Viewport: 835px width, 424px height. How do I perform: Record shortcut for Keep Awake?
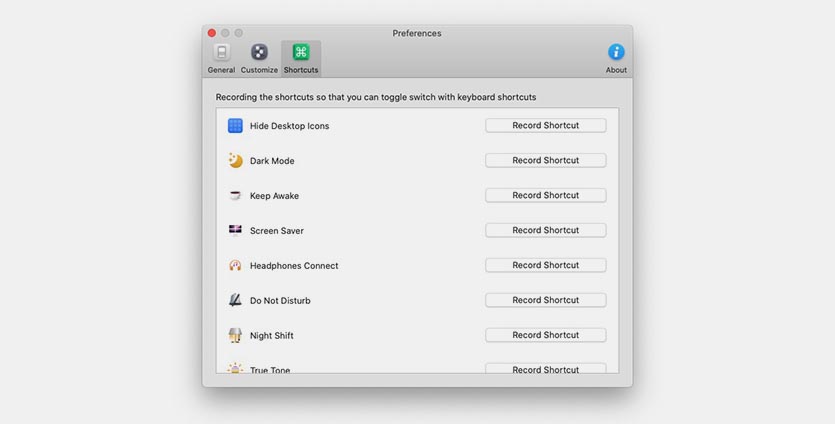pyautogui.click(x=545, y=196)
